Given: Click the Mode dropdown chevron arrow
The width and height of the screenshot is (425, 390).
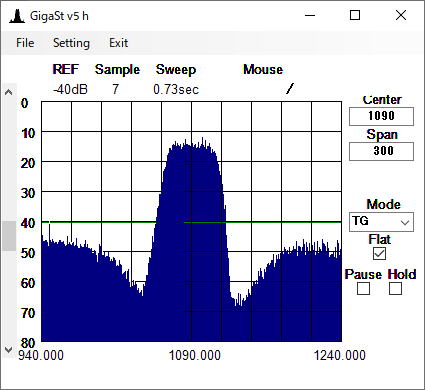Looking at the screenshot, I should pyautogui.click(x=405, y=222).
